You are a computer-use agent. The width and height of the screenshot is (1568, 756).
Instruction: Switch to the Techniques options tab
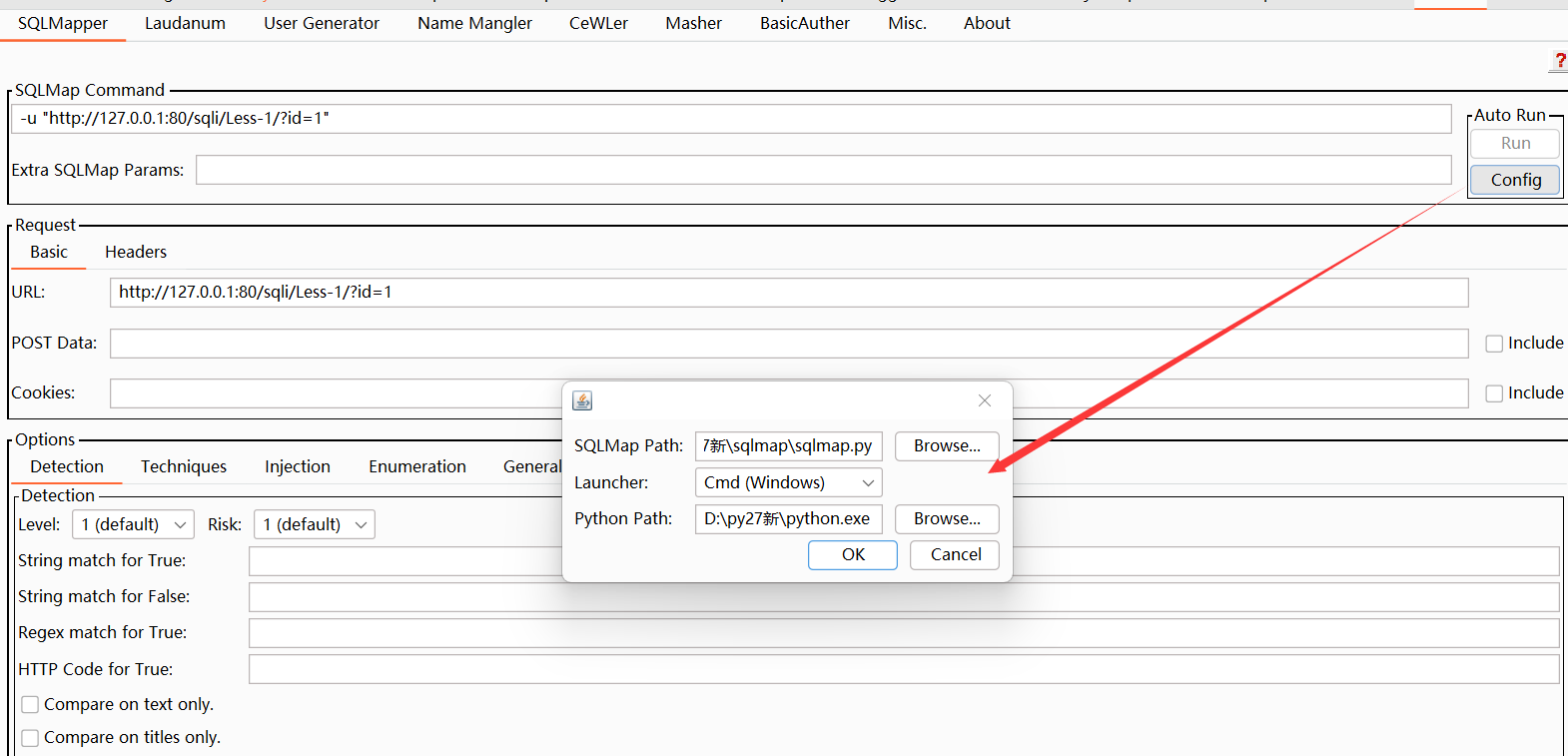pyautogui.click(x=184, y=466)
